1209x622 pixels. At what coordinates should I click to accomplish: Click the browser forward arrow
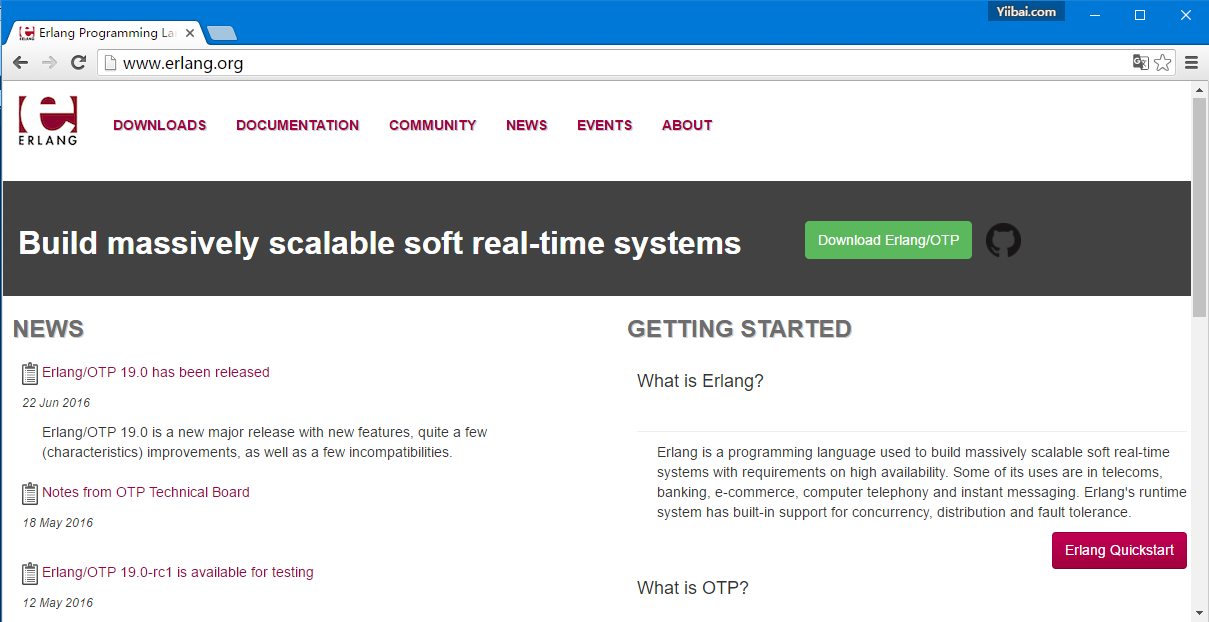pos(49,63)
